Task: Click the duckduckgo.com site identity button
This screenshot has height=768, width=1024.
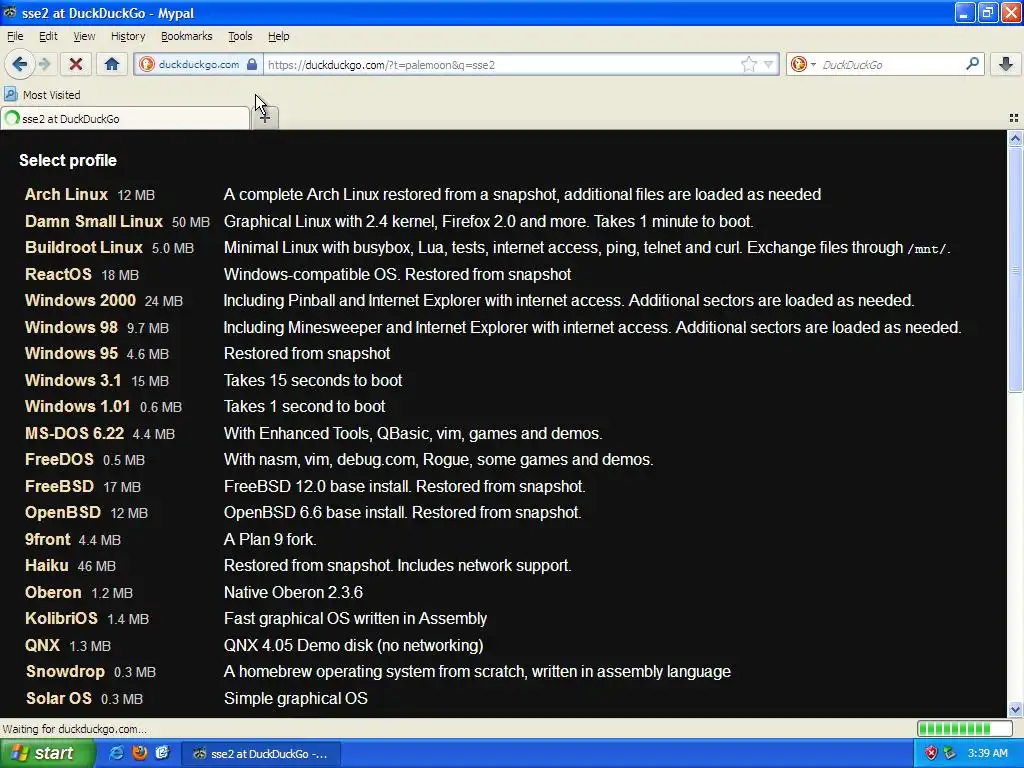Action: tap(199, 64)
